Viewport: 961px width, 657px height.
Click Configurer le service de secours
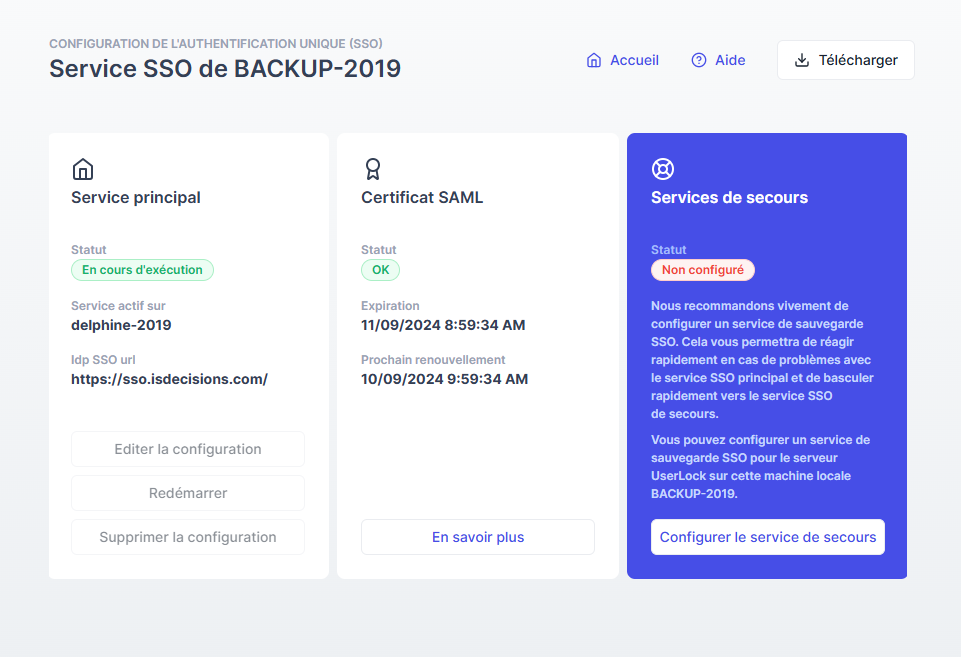click(768, 537)
